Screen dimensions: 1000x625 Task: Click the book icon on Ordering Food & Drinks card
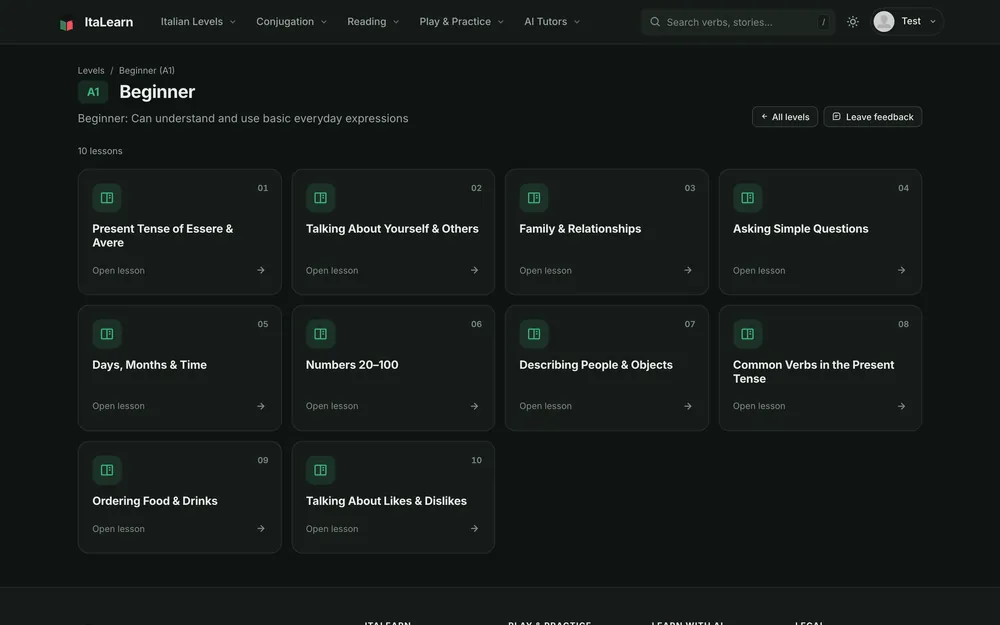(x=107, y=470)
